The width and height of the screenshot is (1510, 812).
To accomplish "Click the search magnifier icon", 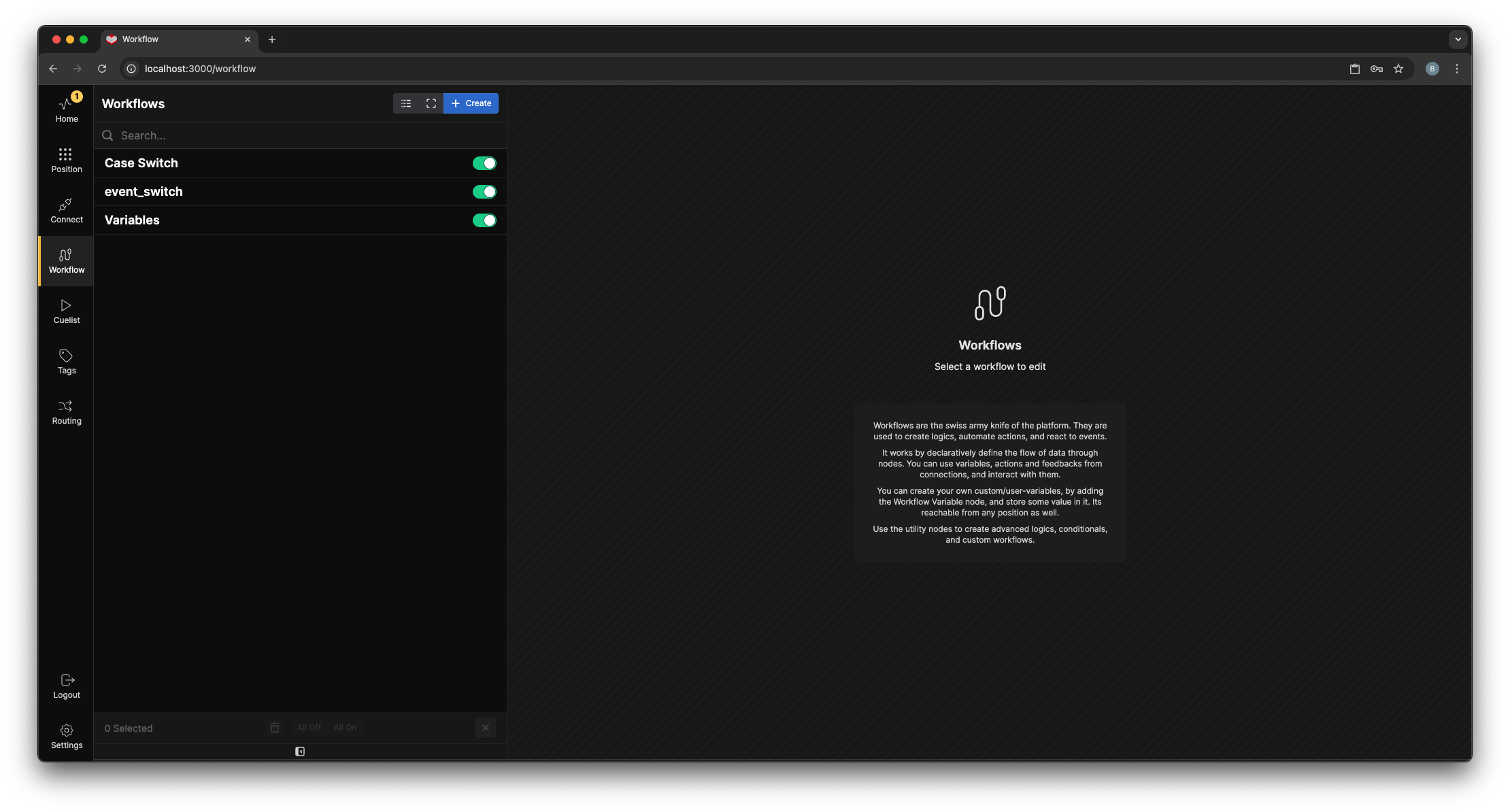I will tap(107, 135).
